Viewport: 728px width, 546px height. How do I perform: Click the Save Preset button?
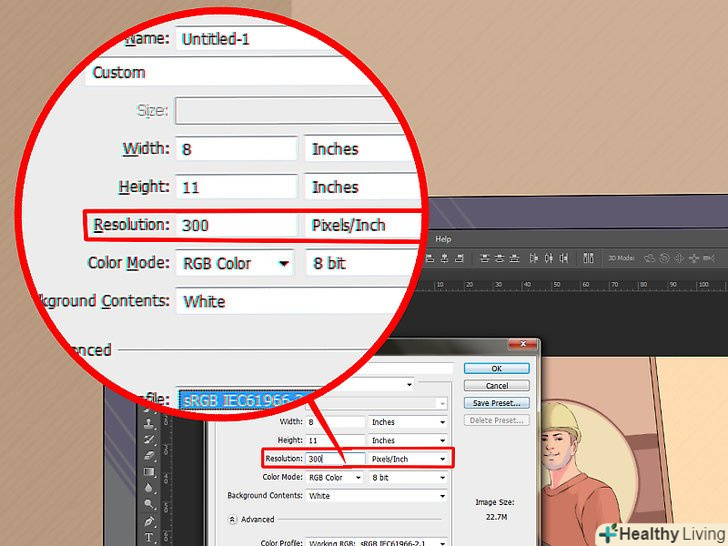coord(496,403)
